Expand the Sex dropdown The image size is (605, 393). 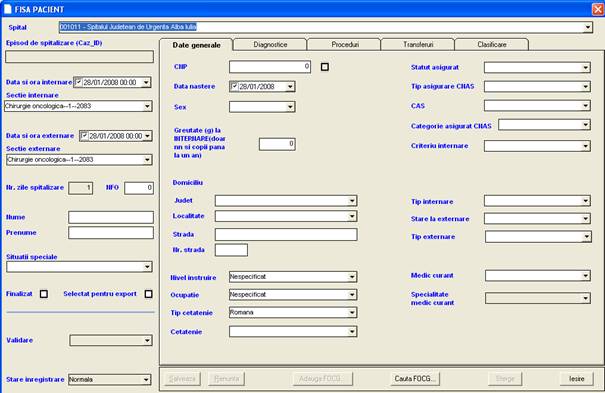click(x=290, y=107)
